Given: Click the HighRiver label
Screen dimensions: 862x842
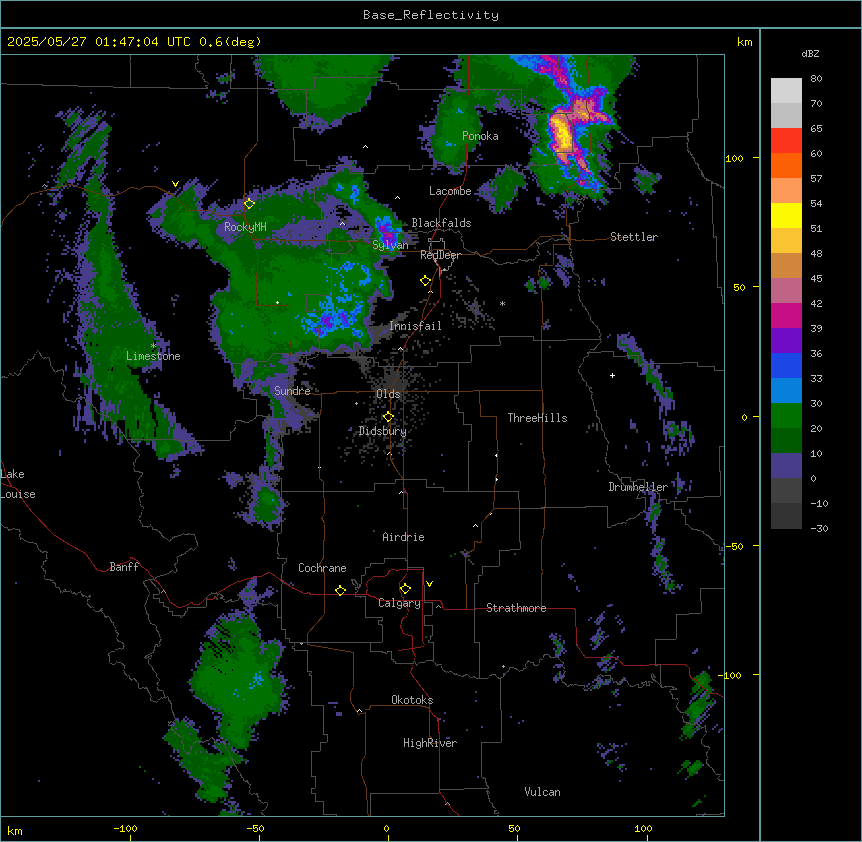Looking at the screenshot, I should point(430,743).
